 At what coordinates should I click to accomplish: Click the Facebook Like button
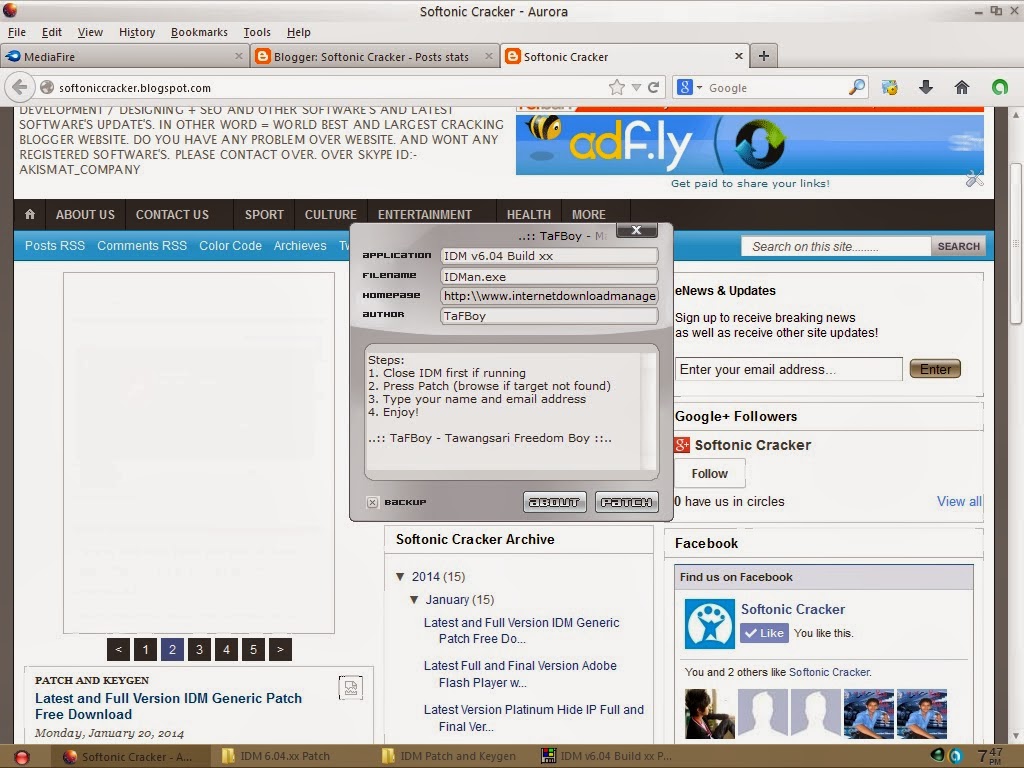(x=764, y=633)
